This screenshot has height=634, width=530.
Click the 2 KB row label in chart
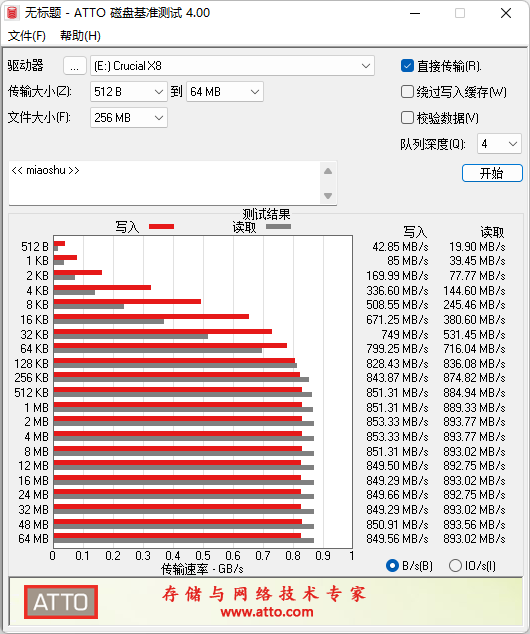point(37,276)
